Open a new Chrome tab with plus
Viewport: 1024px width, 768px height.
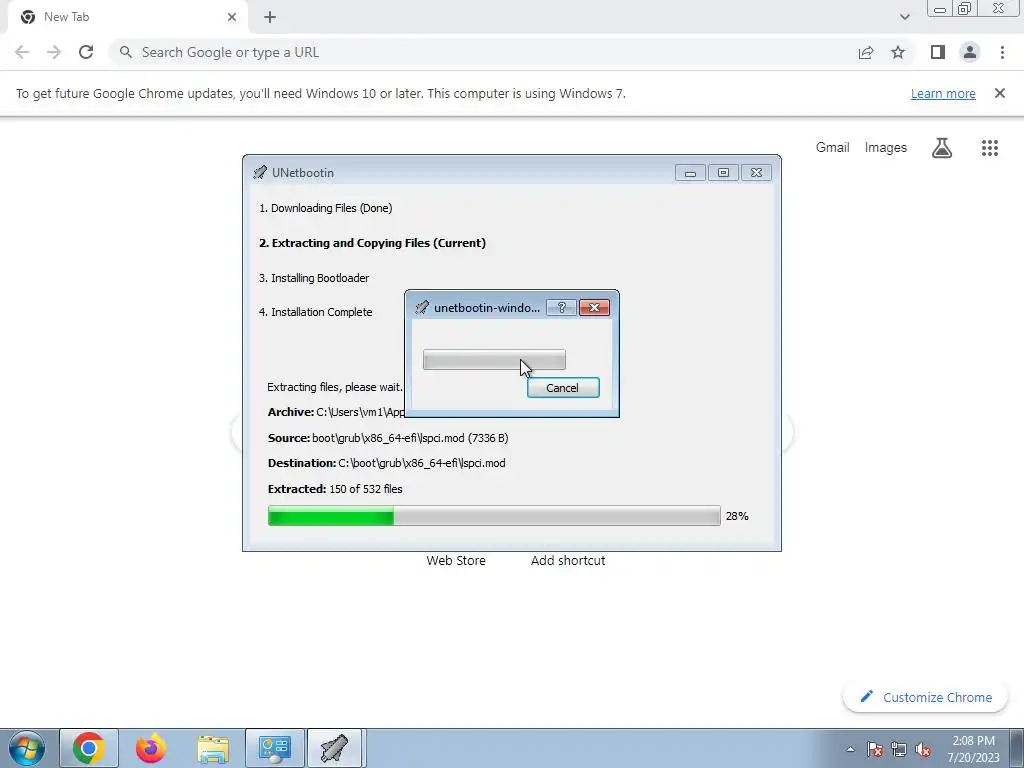pos(270,17)
